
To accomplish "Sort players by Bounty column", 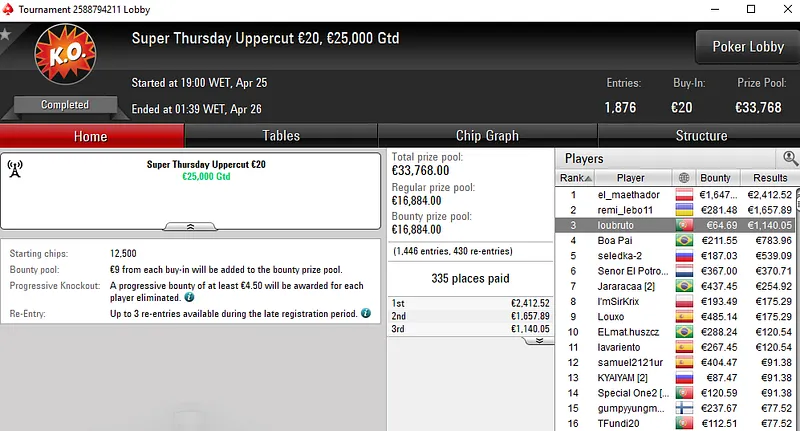I will click(x=715, y=177).
